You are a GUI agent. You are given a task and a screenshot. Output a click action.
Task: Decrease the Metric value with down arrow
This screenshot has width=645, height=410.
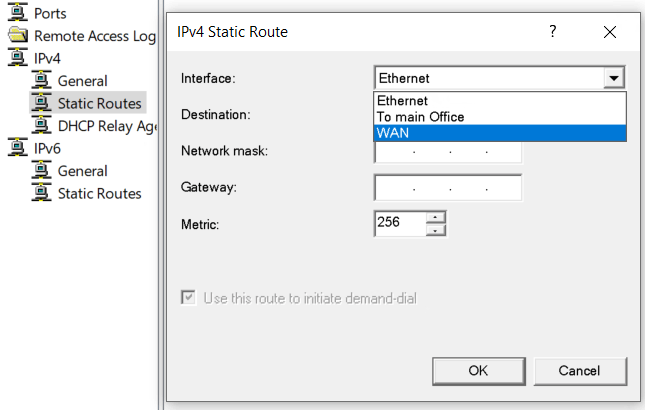pyautogui.click(x=436, y=230)
